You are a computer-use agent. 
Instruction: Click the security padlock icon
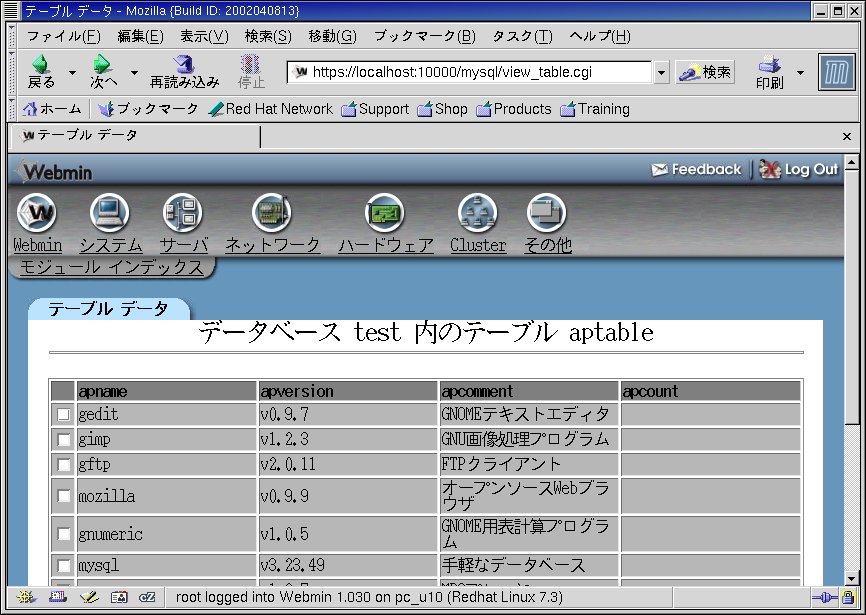(x=848, y=597)
